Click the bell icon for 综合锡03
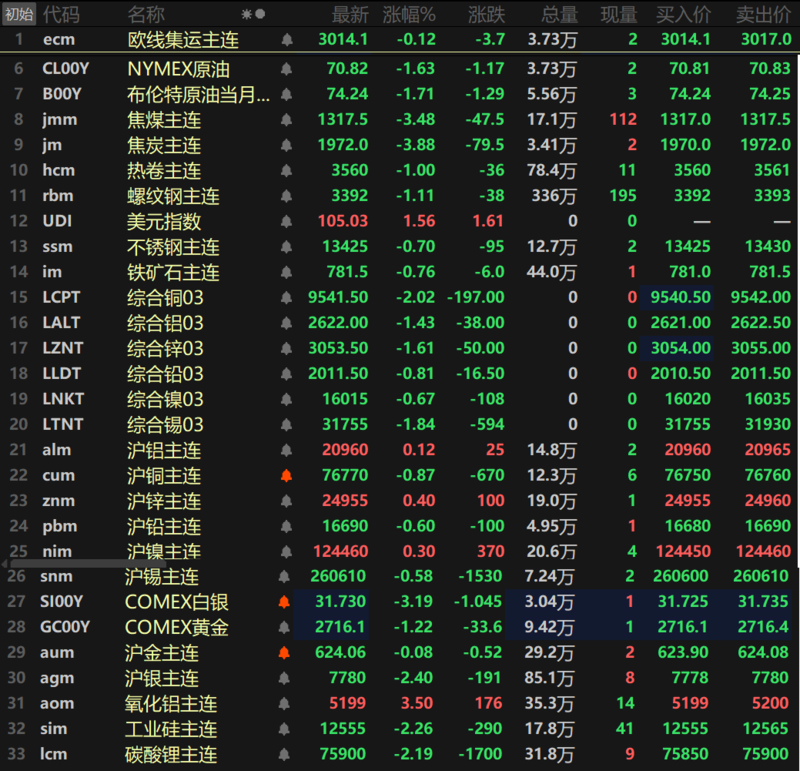The image size is (800, 771). (x=286, y=425)
